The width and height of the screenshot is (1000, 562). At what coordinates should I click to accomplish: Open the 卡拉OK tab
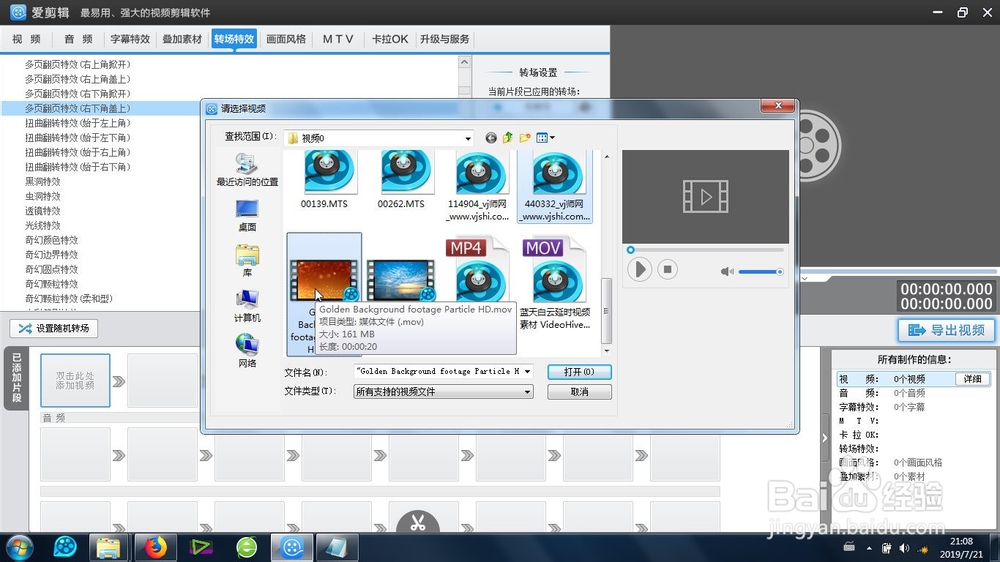(390, 39)
